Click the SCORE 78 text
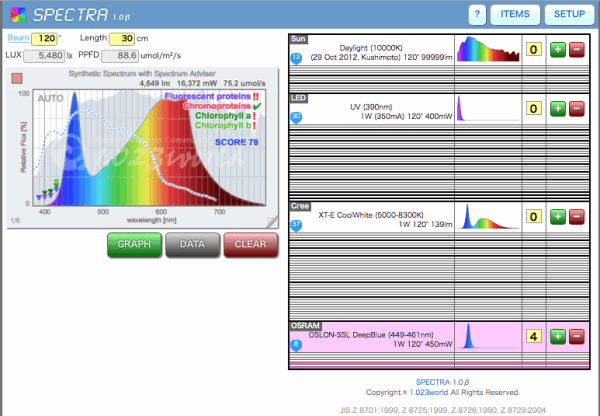 pyautogui.click(x=236, y=142)
